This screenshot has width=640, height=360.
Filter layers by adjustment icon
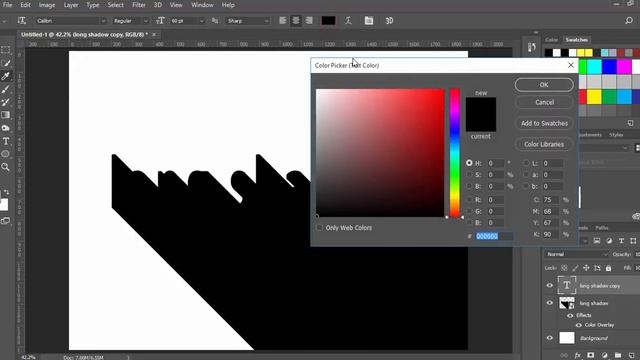pyautogui.click(x=609, y=241)
